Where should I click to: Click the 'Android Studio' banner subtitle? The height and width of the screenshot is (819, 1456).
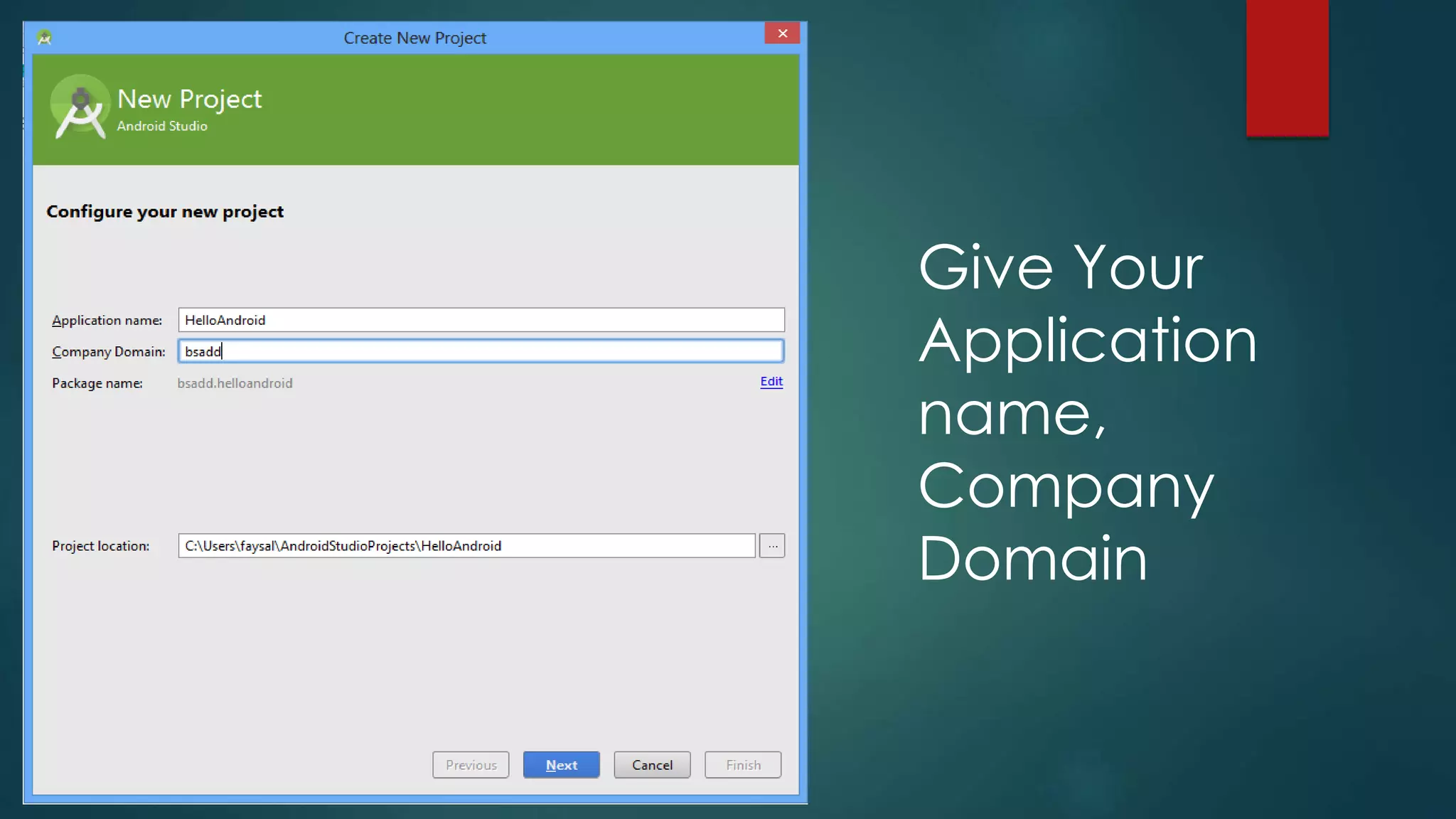click(x=162, y=126)
